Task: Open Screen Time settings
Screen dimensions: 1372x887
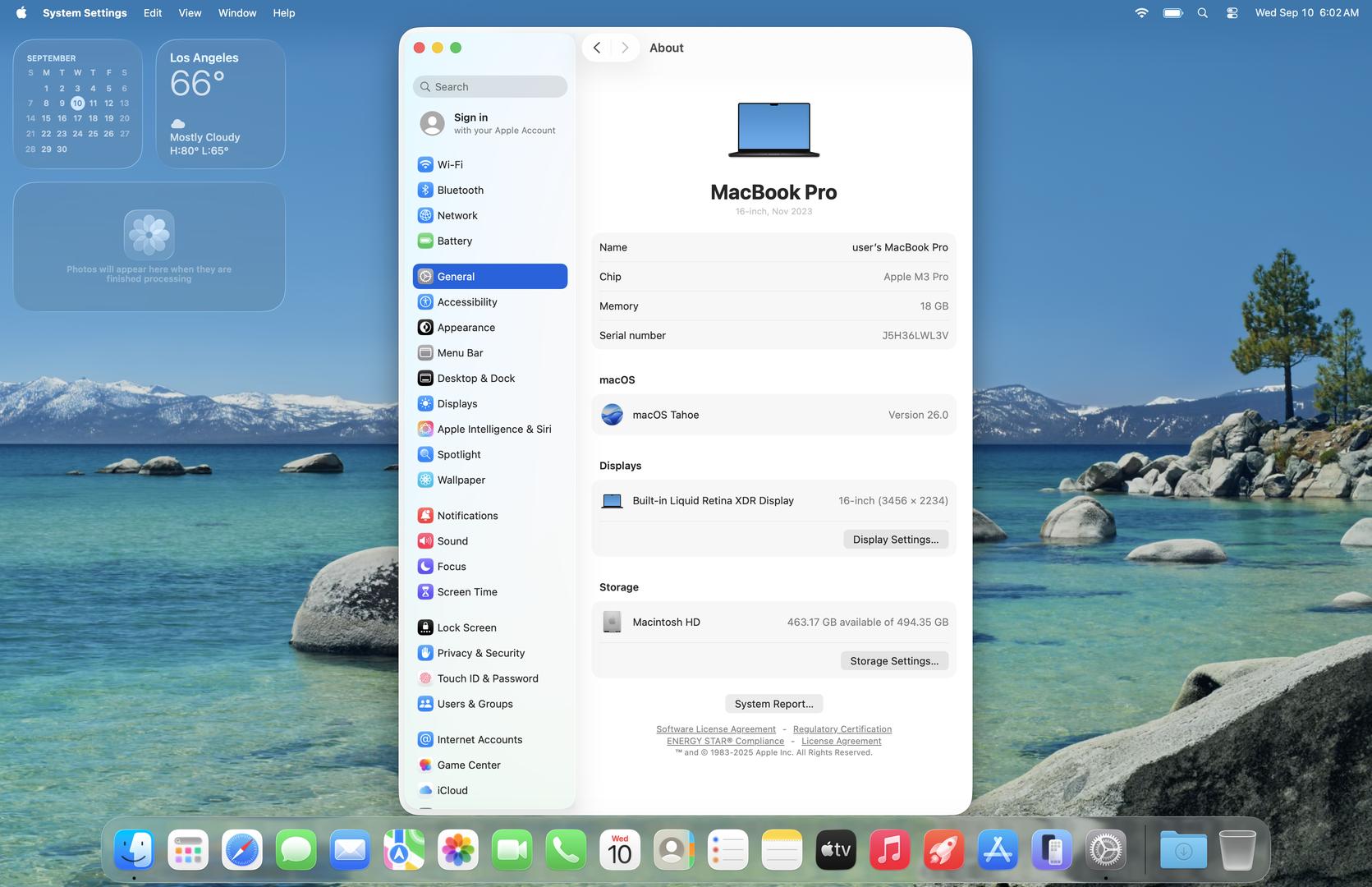Action: (490, 591)
